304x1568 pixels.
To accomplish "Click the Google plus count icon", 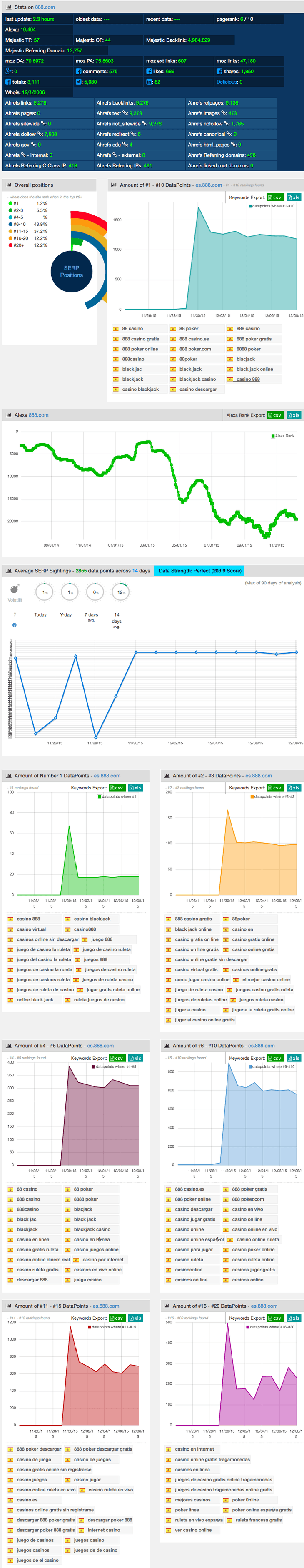I will pos(8,71).
